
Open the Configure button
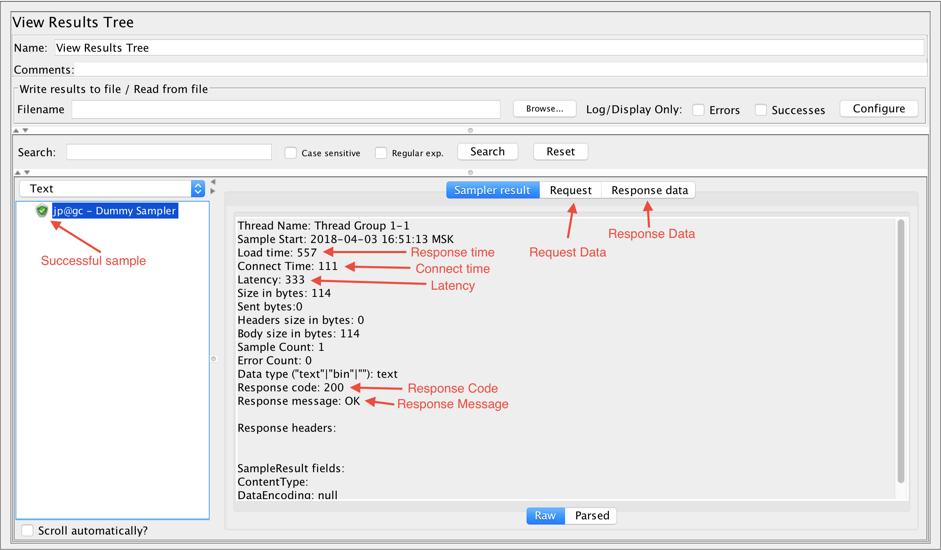(879, 109)
